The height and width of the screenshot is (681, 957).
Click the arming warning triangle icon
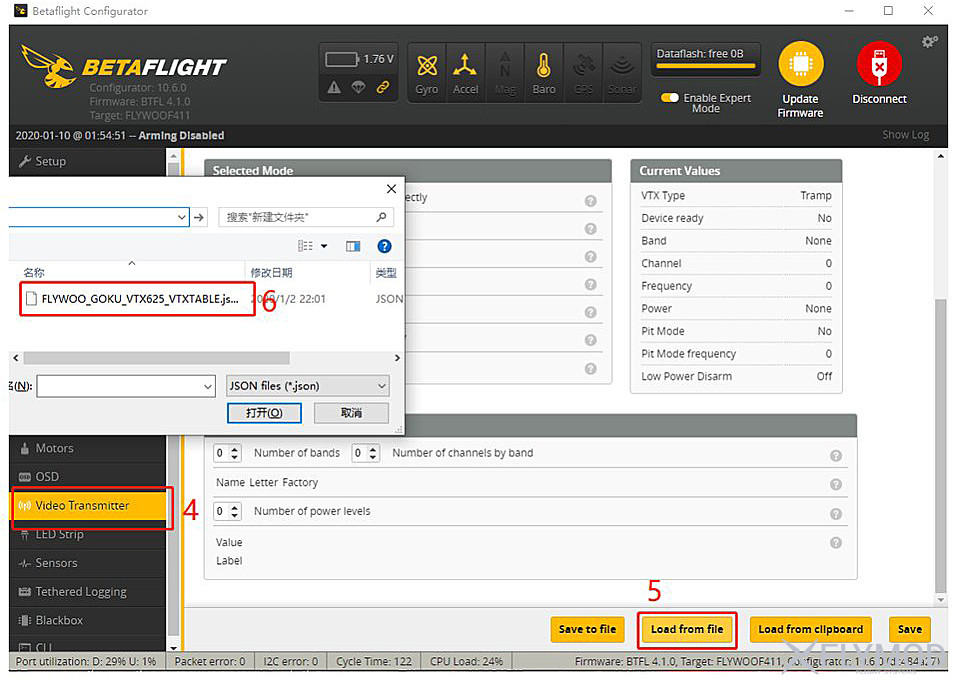334,88
